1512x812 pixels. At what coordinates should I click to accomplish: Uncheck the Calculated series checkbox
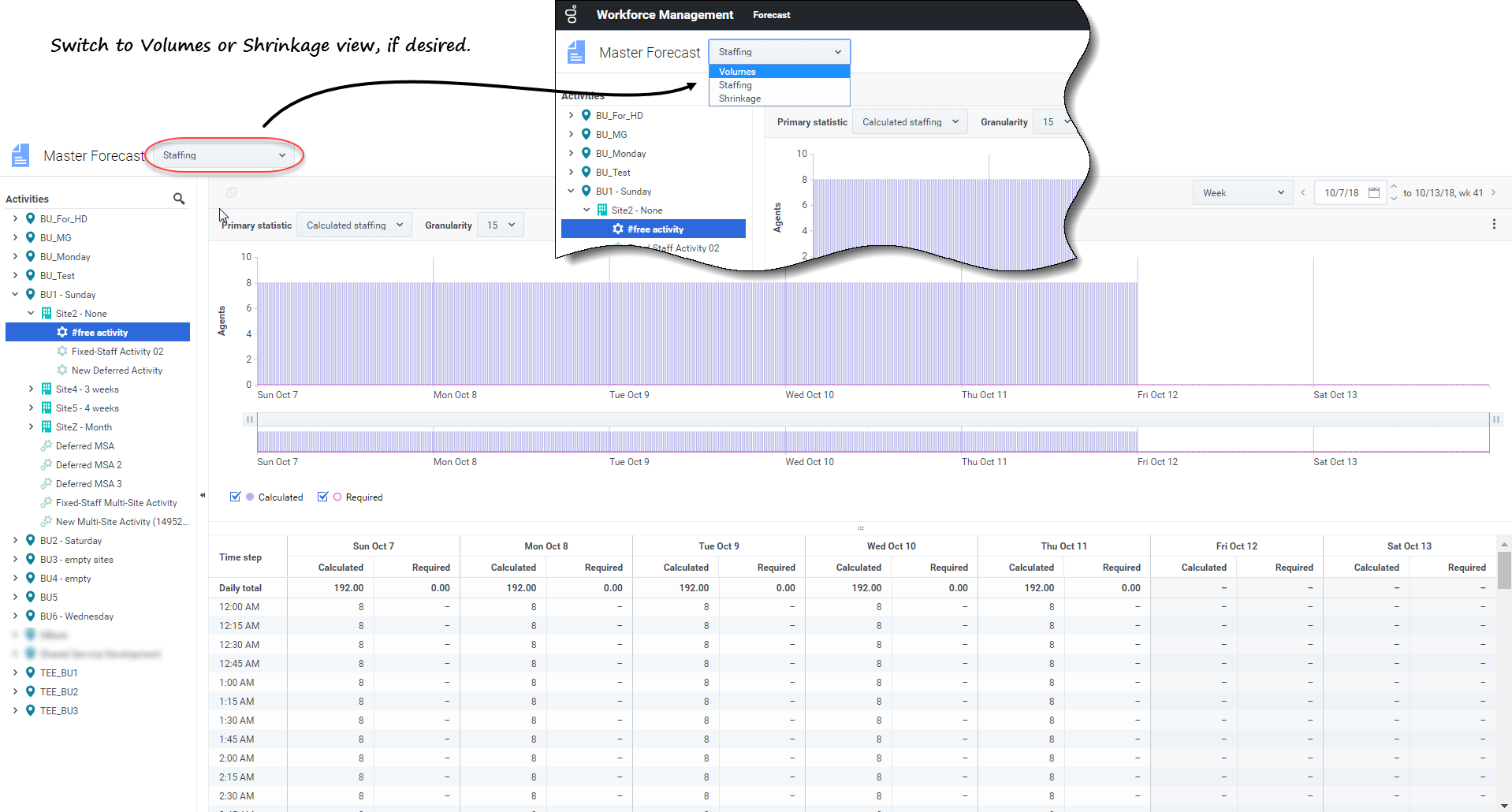[235, 497]
